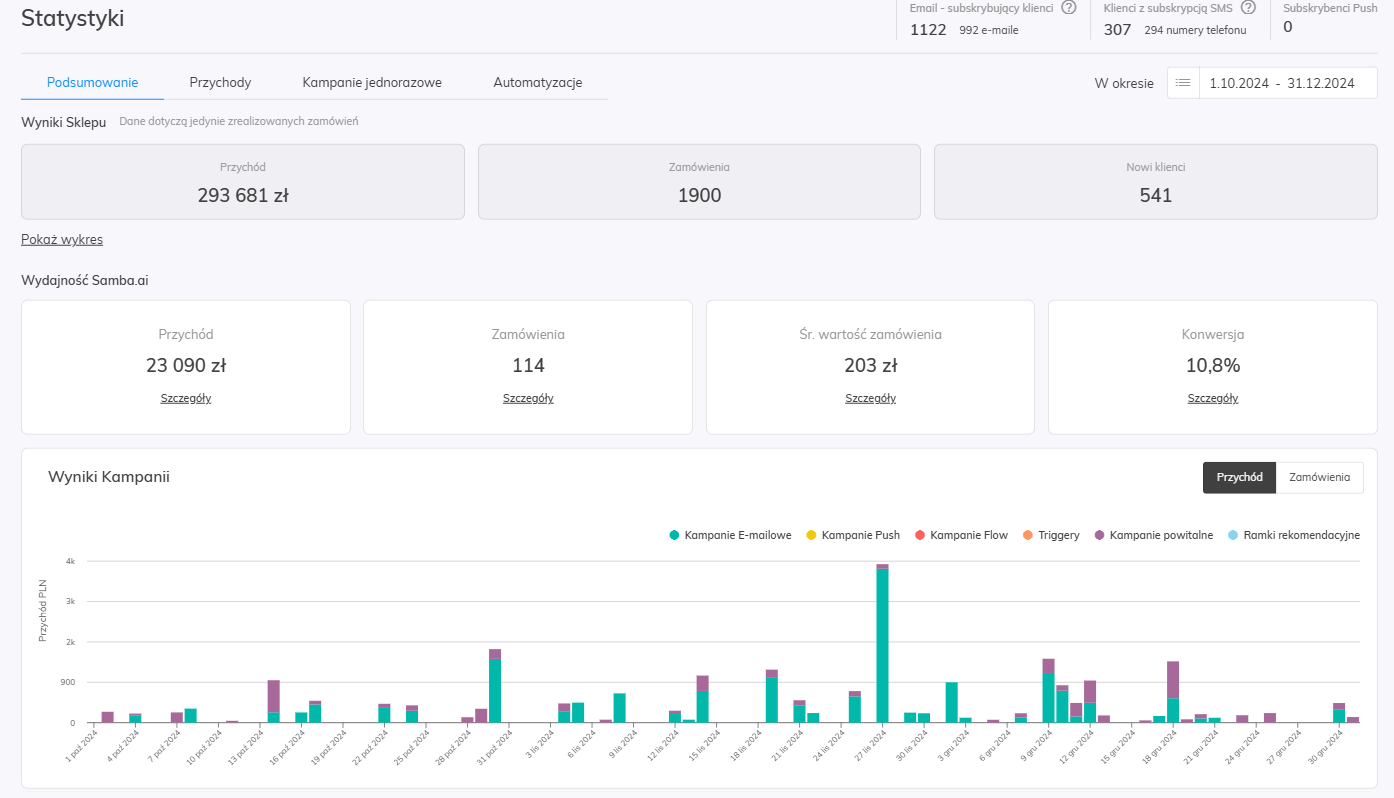
Task: Open Szczegóły under Przychód 23 090 zł
Action: coord(186,398)
